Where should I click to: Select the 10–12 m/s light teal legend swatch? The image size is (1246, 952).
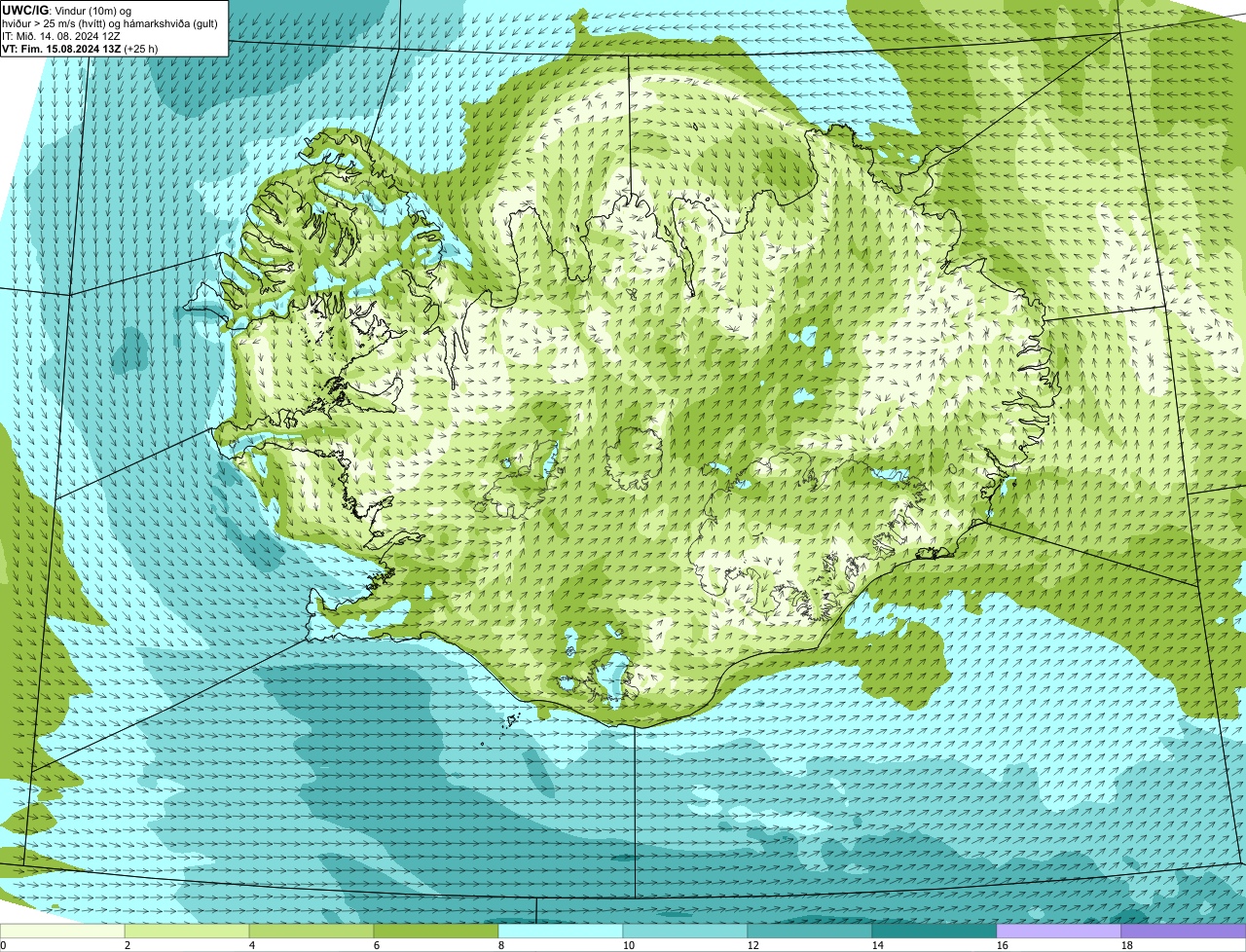(685, 931)
